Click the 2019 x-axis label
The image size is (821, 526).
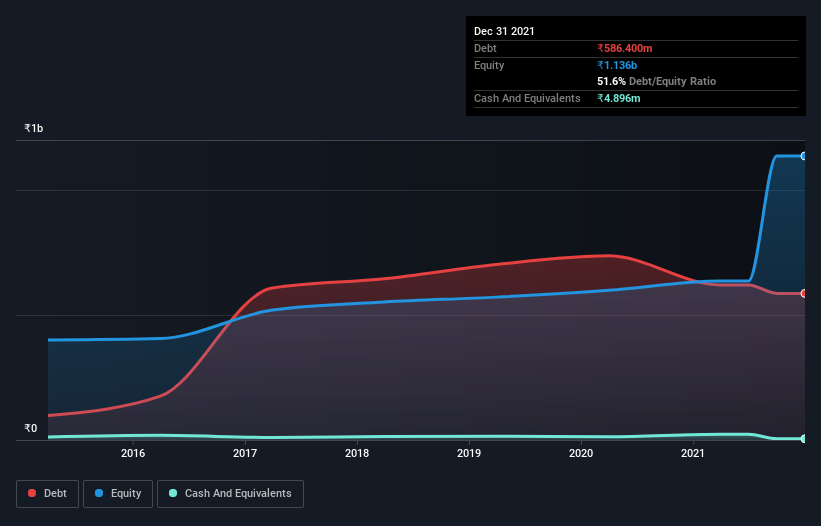pos(469,453)
